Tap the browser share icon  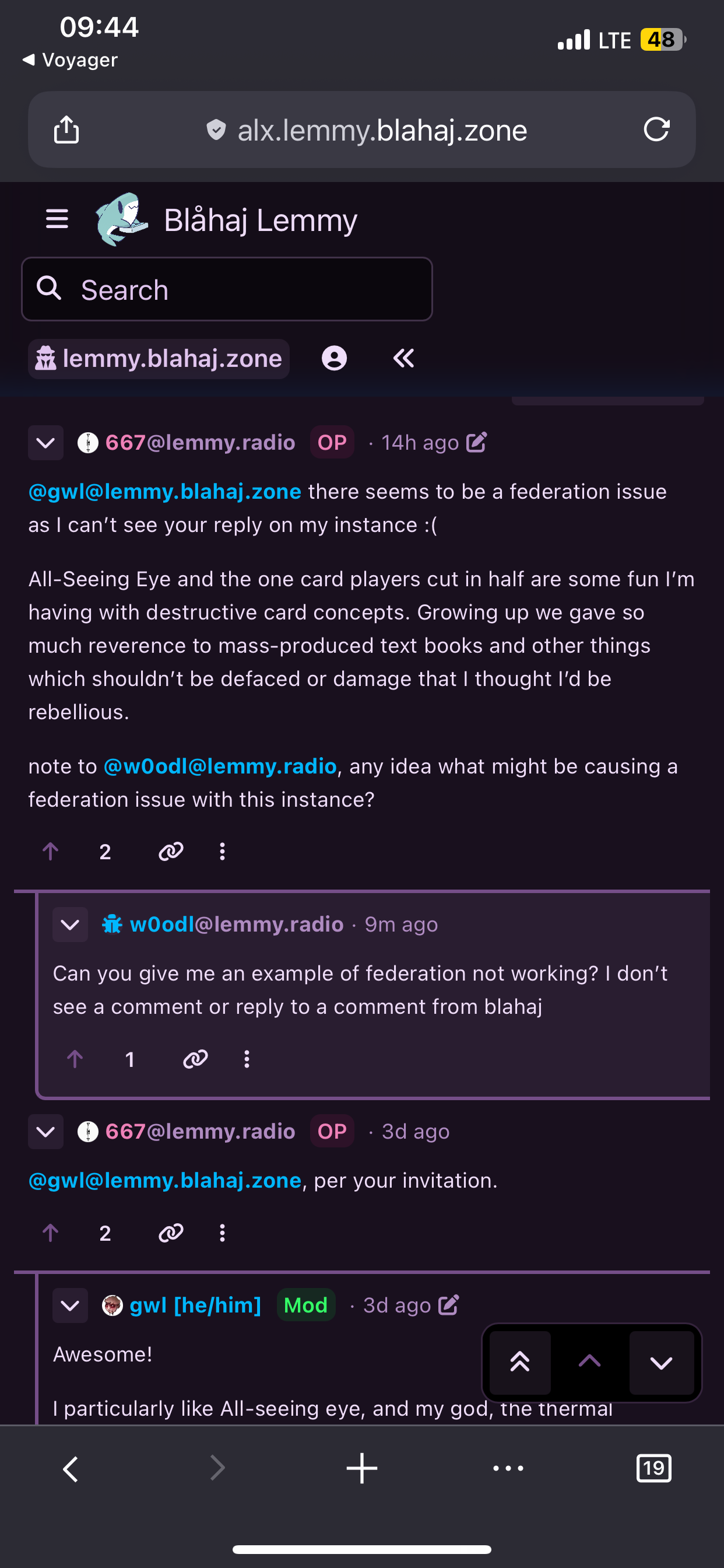coord(66,129)
